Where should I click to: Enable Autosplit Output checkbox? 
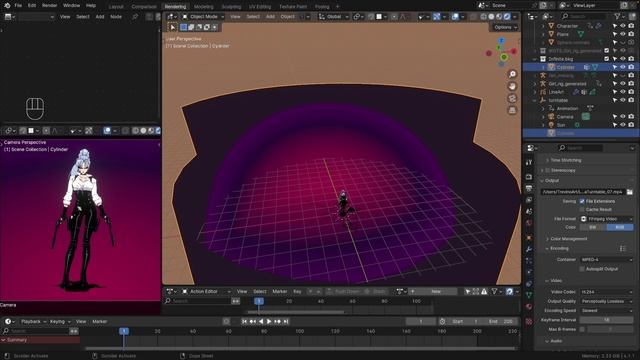pyautogui.click(x=582, y=269)
